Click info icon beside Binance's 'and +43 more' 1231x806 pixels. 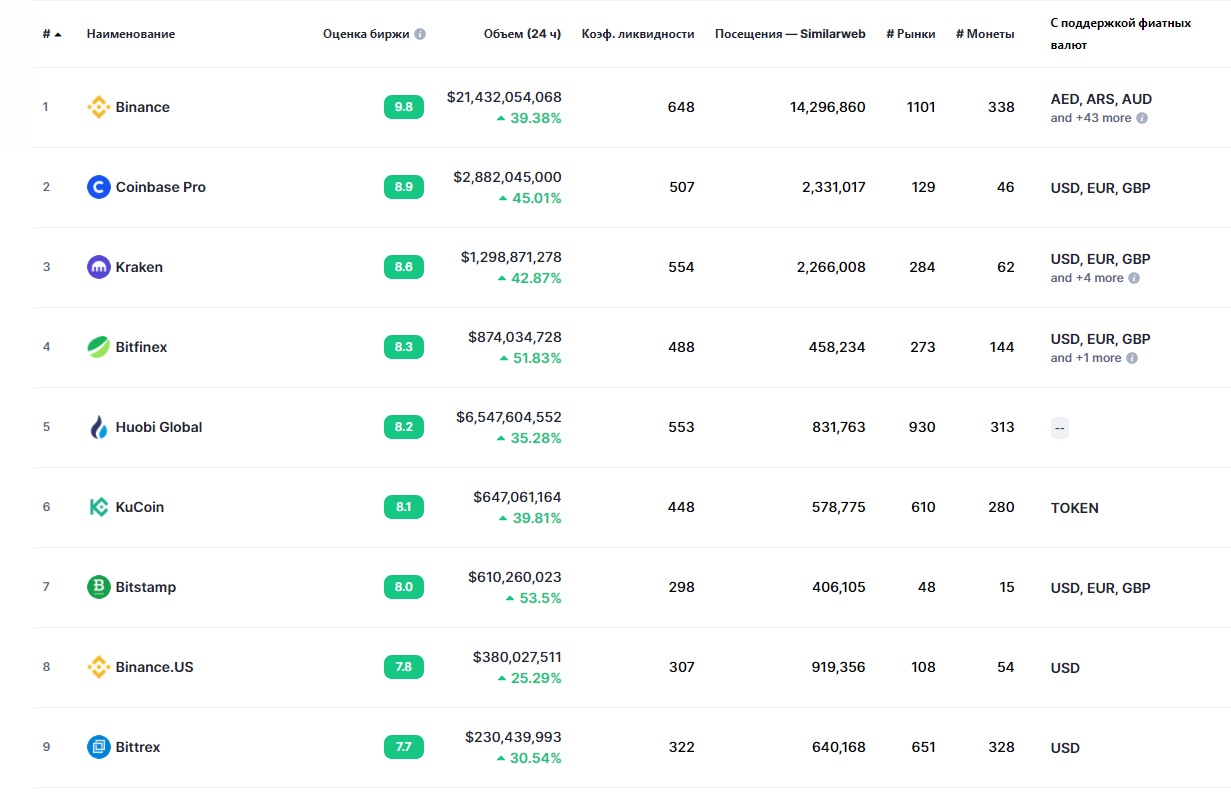tap(1142, 118)
